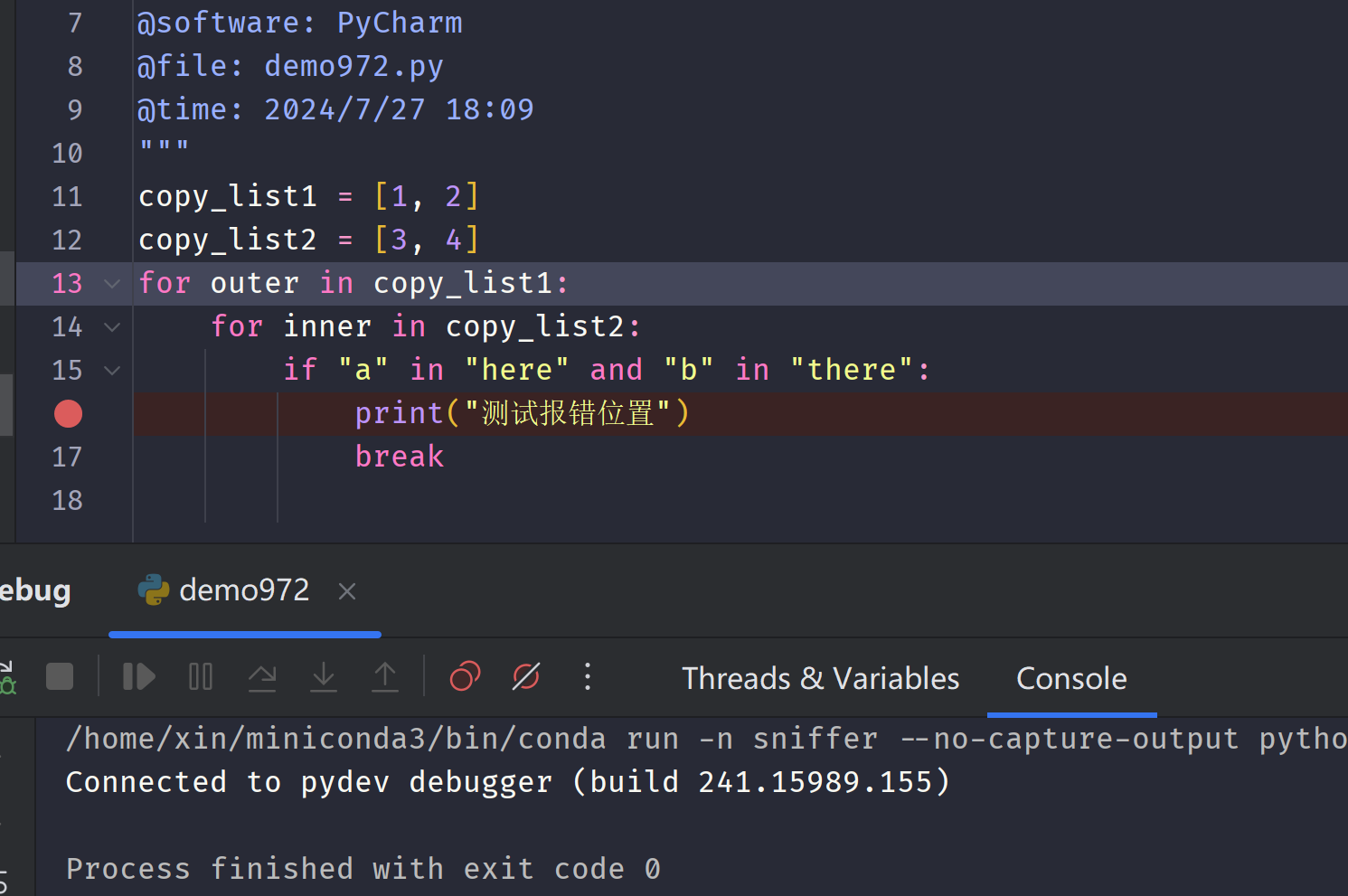Close the demo972 debug tab
Viewport: 1348px width, 896px height.
347,591
